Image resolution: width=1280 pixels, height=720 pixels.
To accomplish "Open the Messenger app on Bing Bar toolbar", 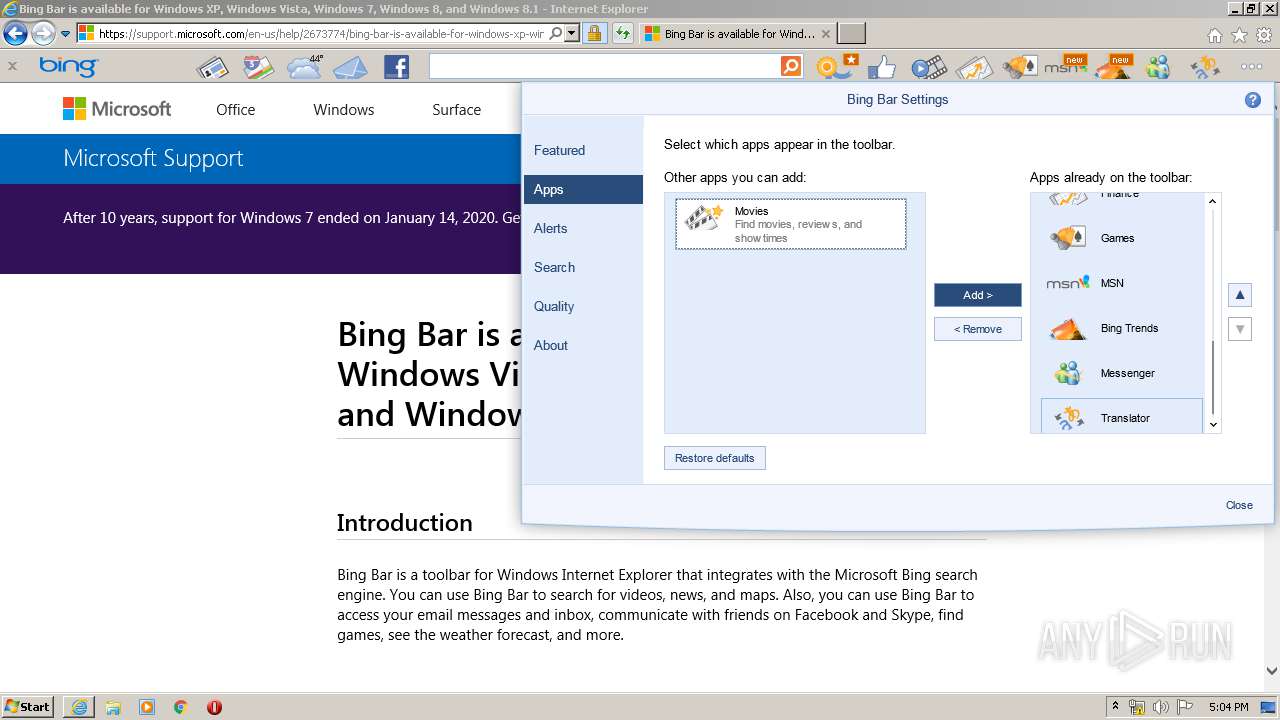I will click(x=1158, y=68).
